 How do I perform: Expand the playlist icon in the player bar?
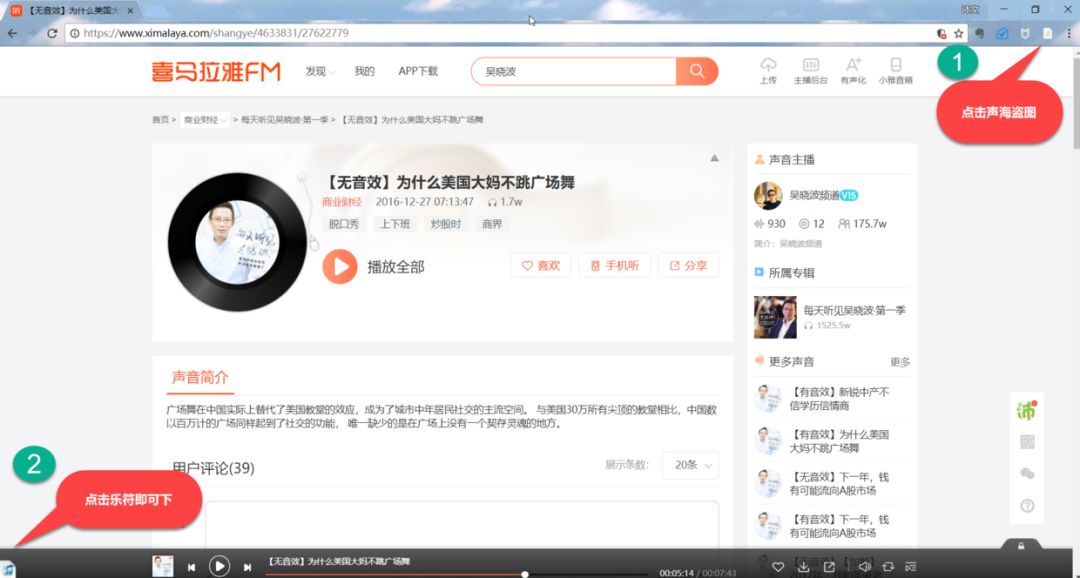point(912,566)
